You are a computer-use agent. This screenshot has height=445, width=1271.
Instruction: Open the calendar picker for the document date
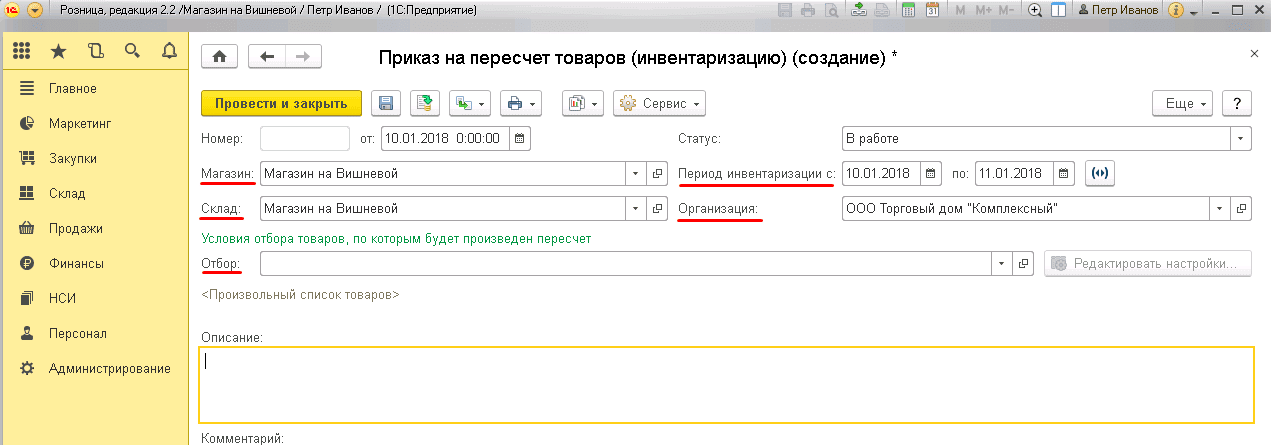coord(521,139)
